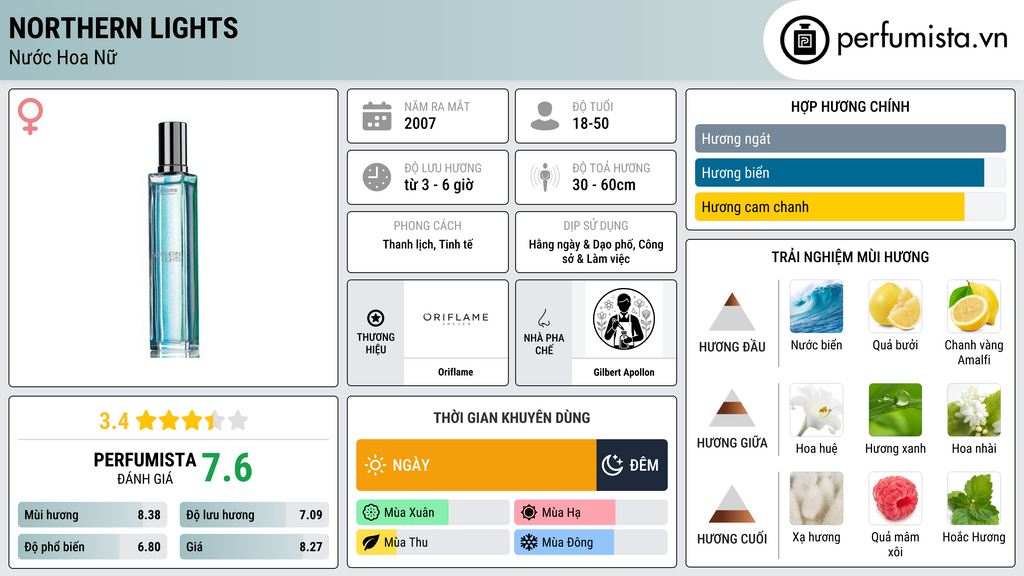The width and height of the screenshot is (1024, 576).
Task: Click the leaf icon for Mùa Thu
Action: click(x=371, y=542)
